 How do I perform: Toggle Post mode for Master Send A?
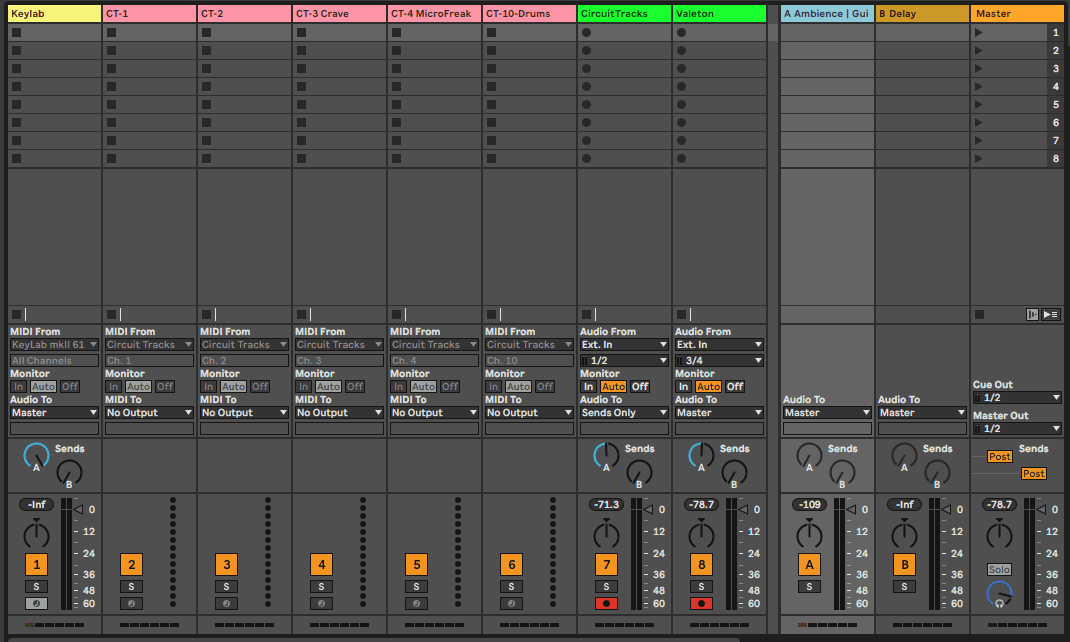coord(999,456)
